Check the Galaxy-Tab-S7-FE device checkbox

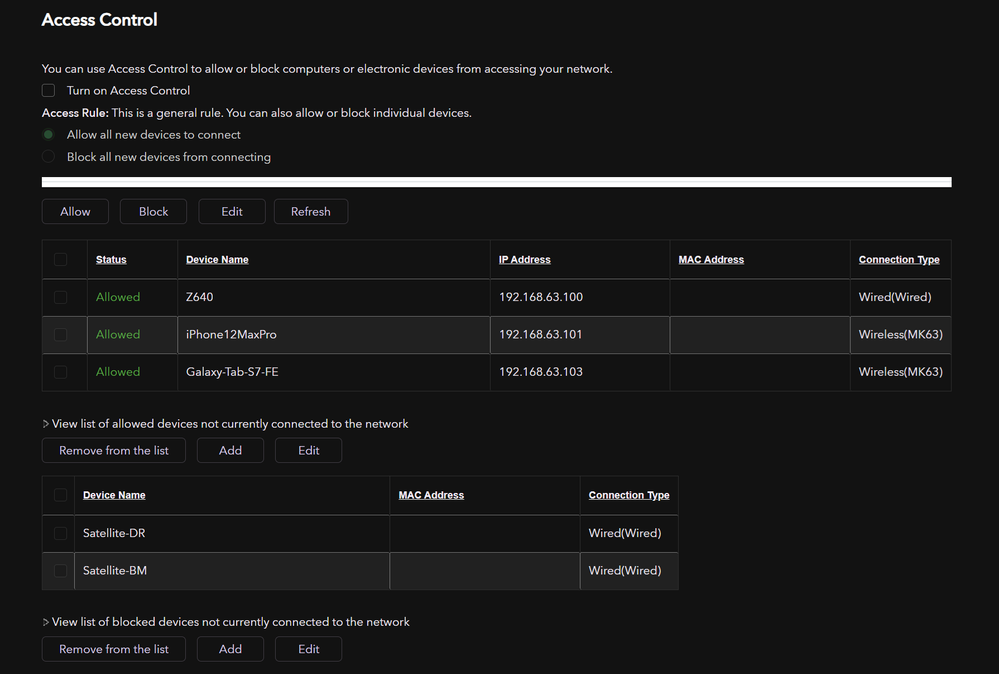coord(61,372)
